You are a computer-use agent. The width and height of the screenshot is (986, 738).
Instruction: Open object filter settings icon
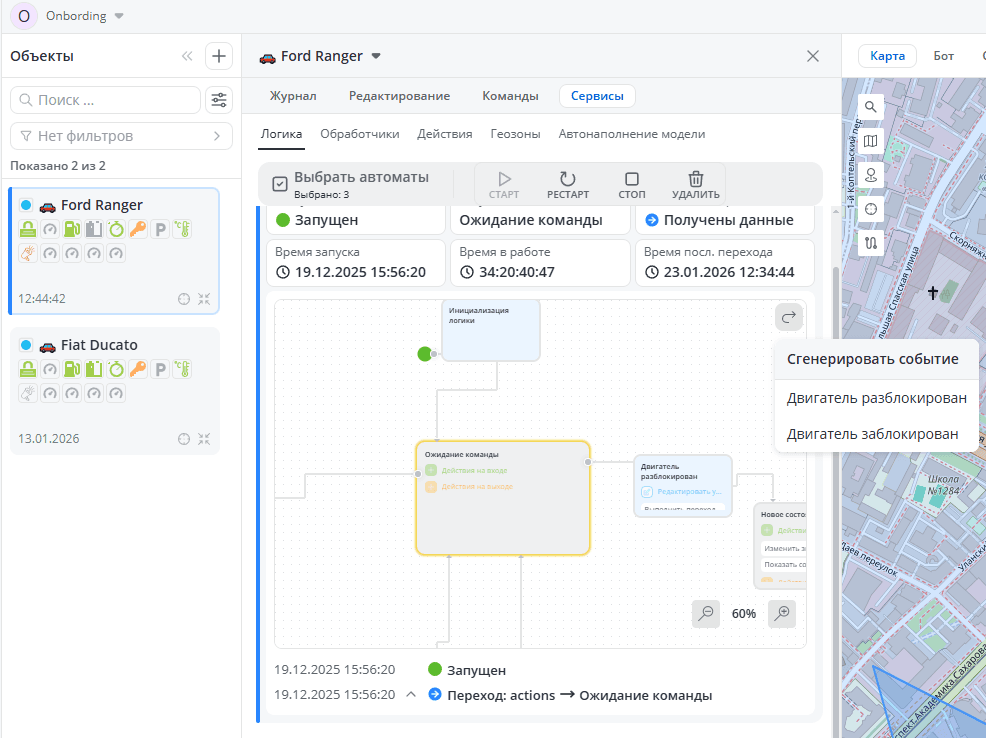pyautogui.click(x=218, y=100)
